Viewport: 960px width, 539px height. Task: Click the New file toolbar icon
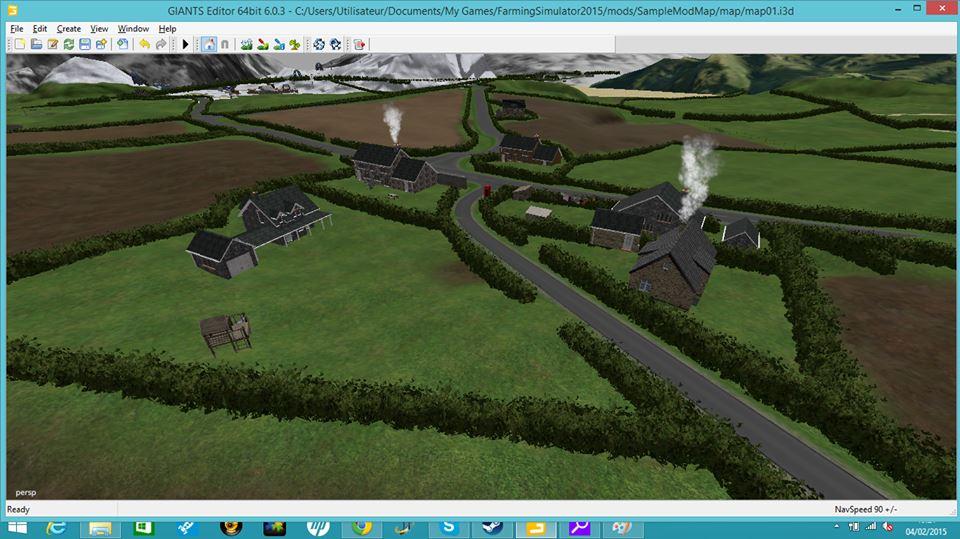pos(20,44)
